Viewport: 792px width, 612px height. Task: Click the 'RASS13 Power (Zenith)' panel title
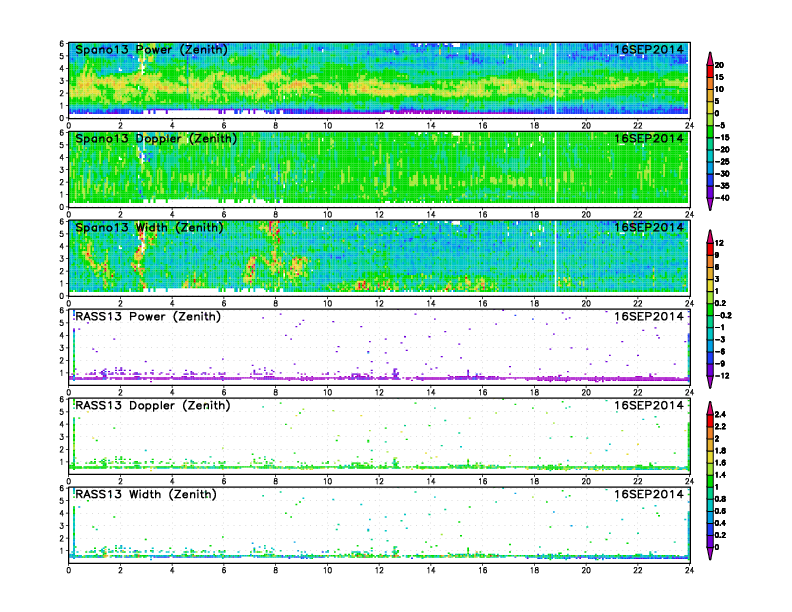pyautogui.click(x=148, y=317)
